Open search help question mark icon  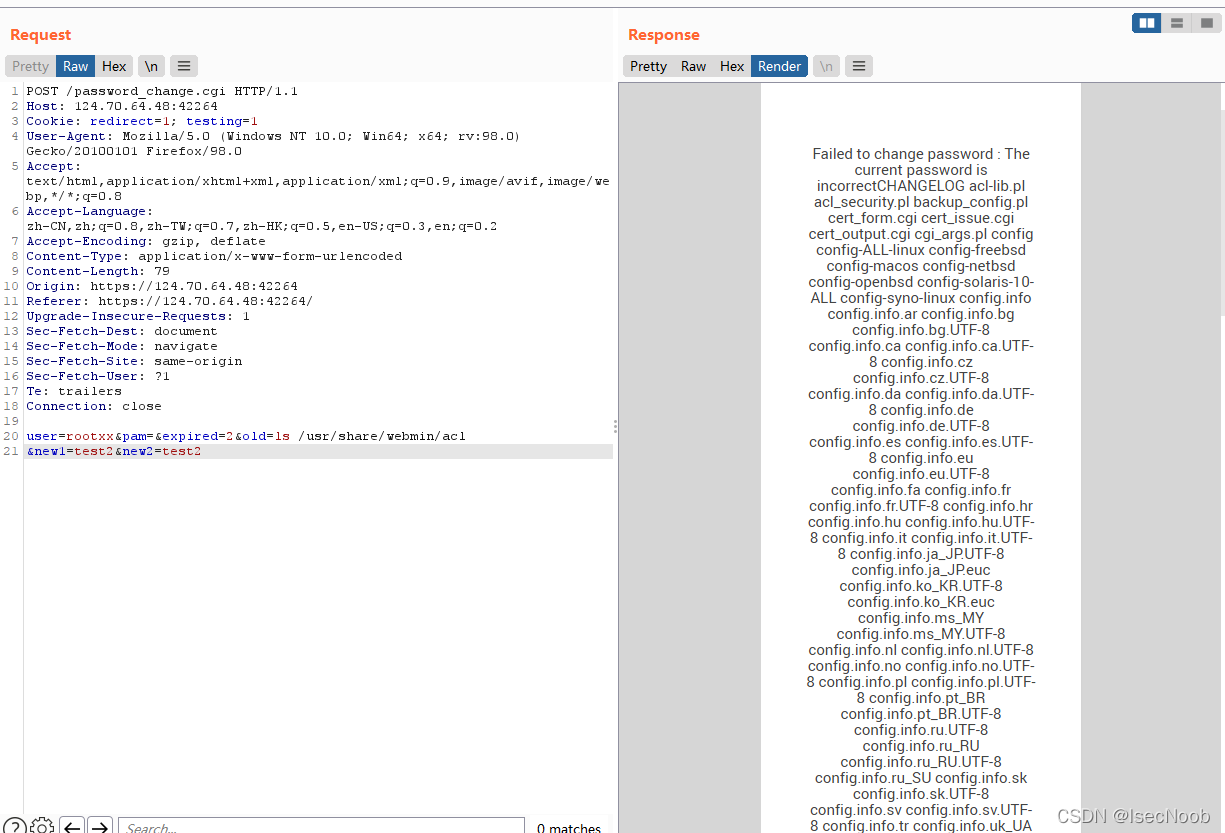[x=15, y=826]
